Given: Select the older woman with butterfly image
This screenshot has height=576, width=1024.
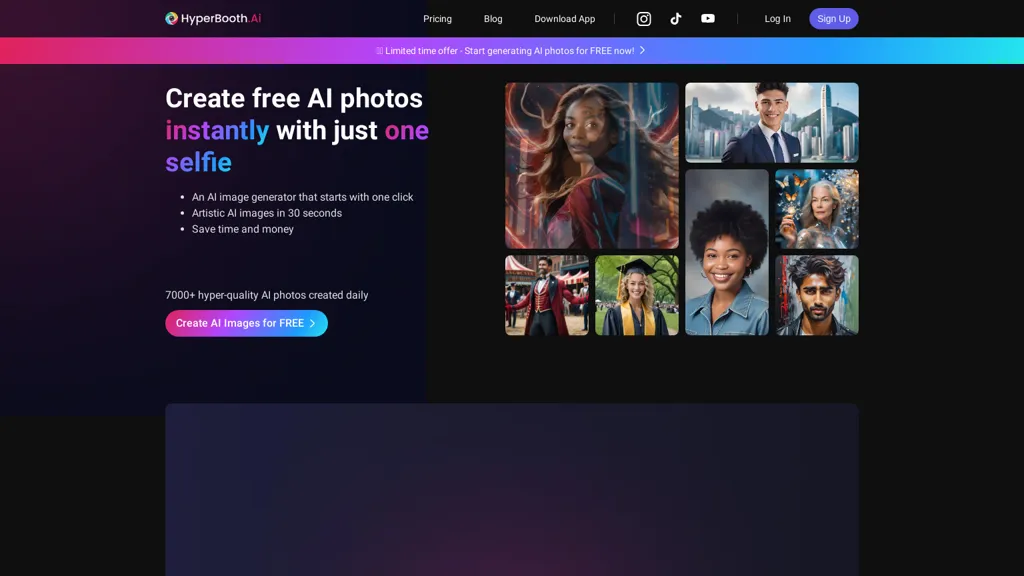Looking at the screenshot, I should 816,208.
